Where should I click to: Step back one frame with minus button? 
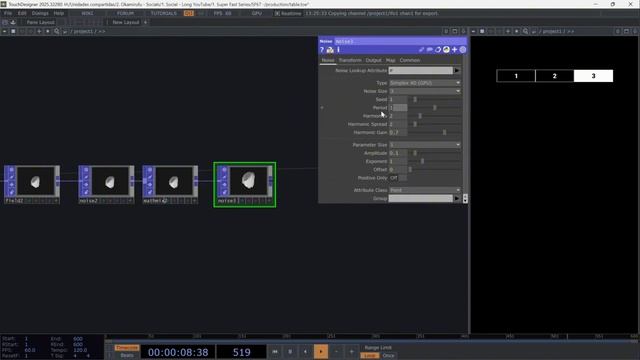[x=336, y=351]
